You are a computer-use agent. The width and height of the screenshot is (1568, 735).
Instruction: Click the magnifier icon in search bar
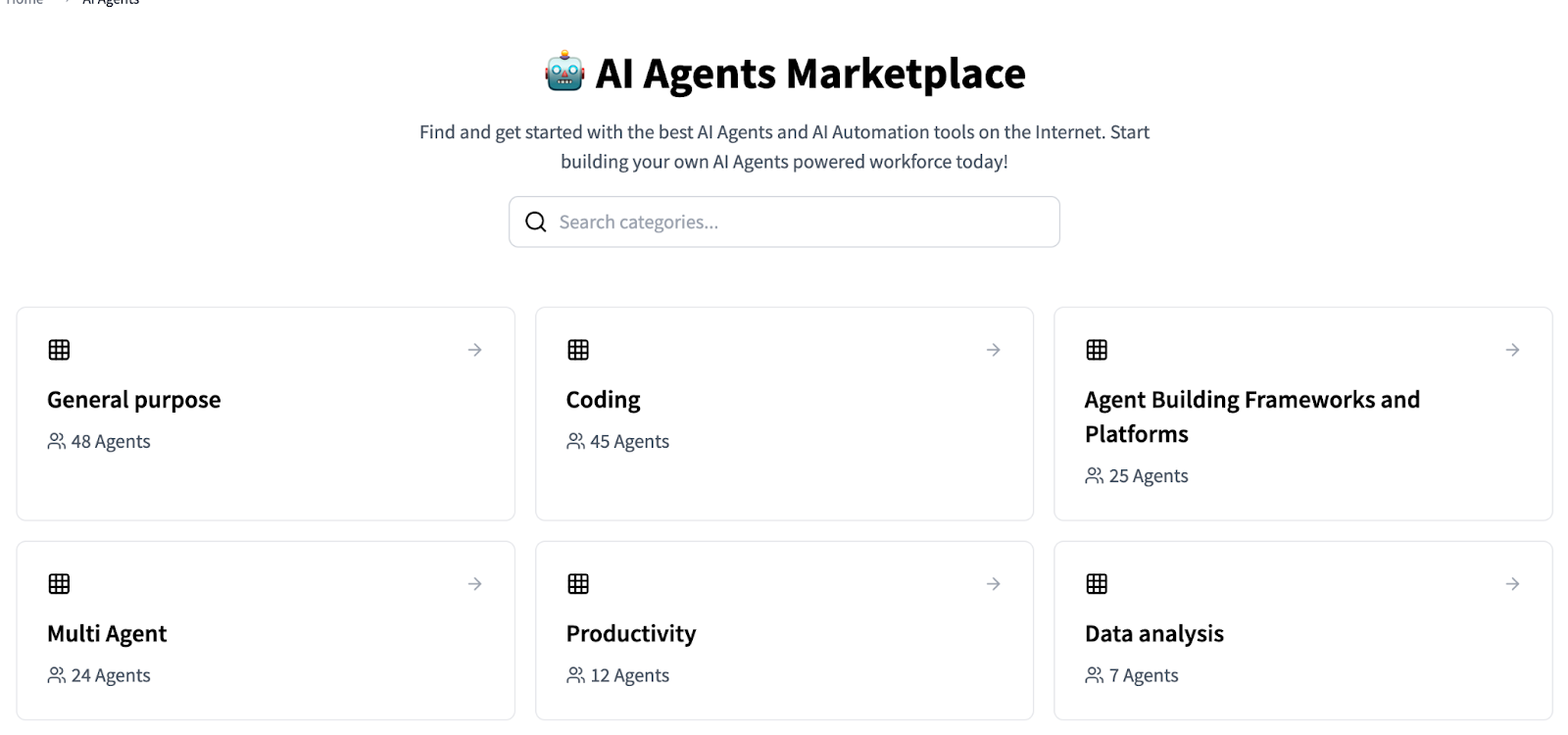coord(536,222)
